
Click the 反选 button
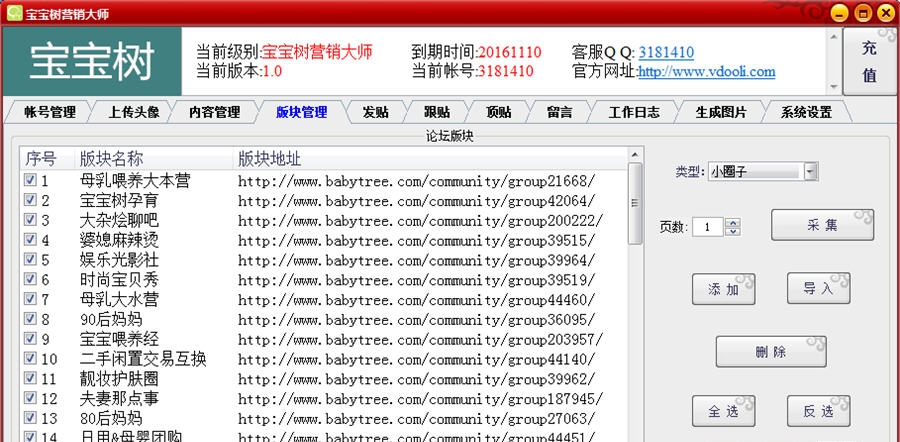818,411
